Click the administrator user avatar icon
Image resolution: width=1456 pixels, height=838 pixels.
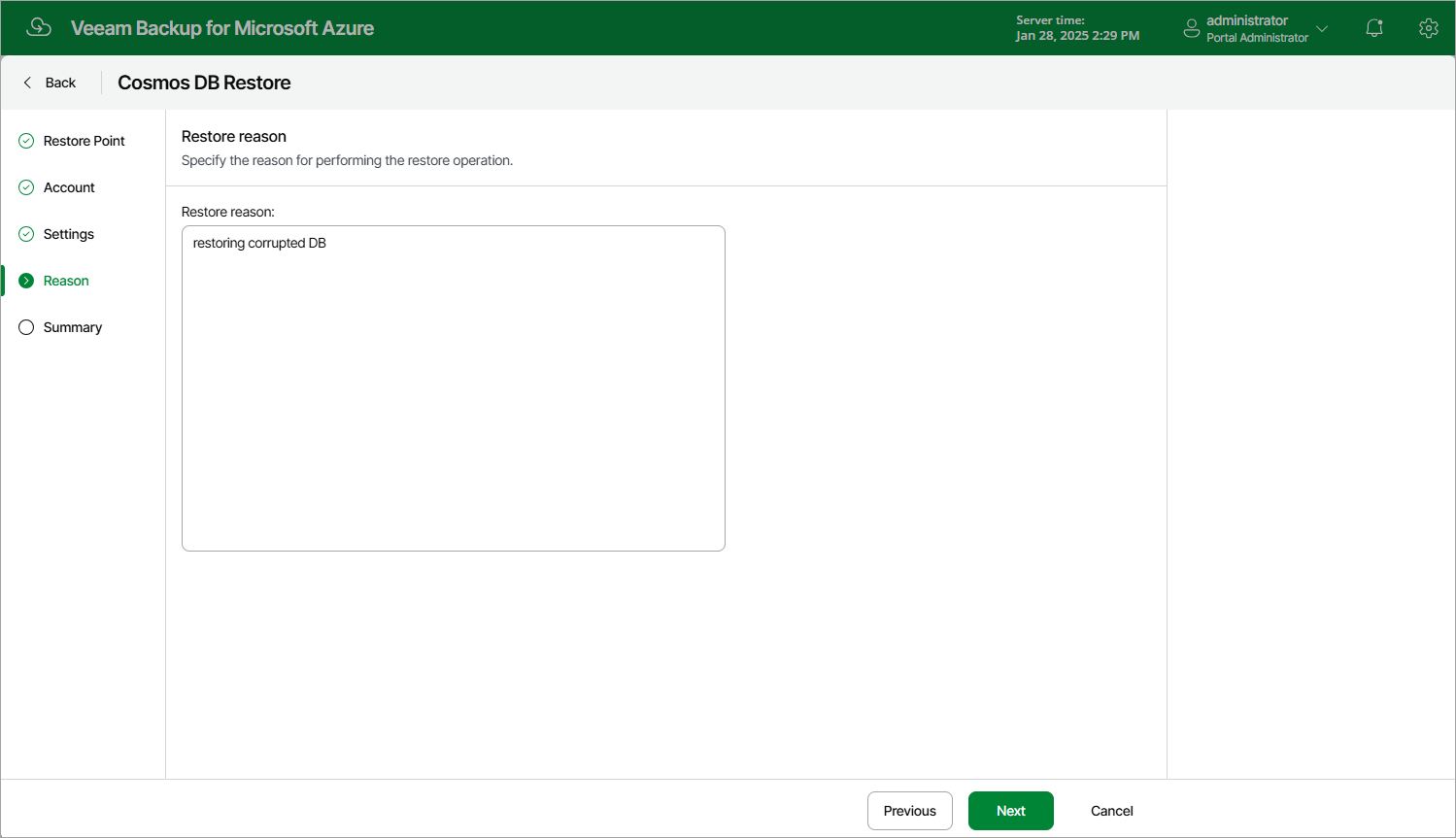(x=1192, y=28)
